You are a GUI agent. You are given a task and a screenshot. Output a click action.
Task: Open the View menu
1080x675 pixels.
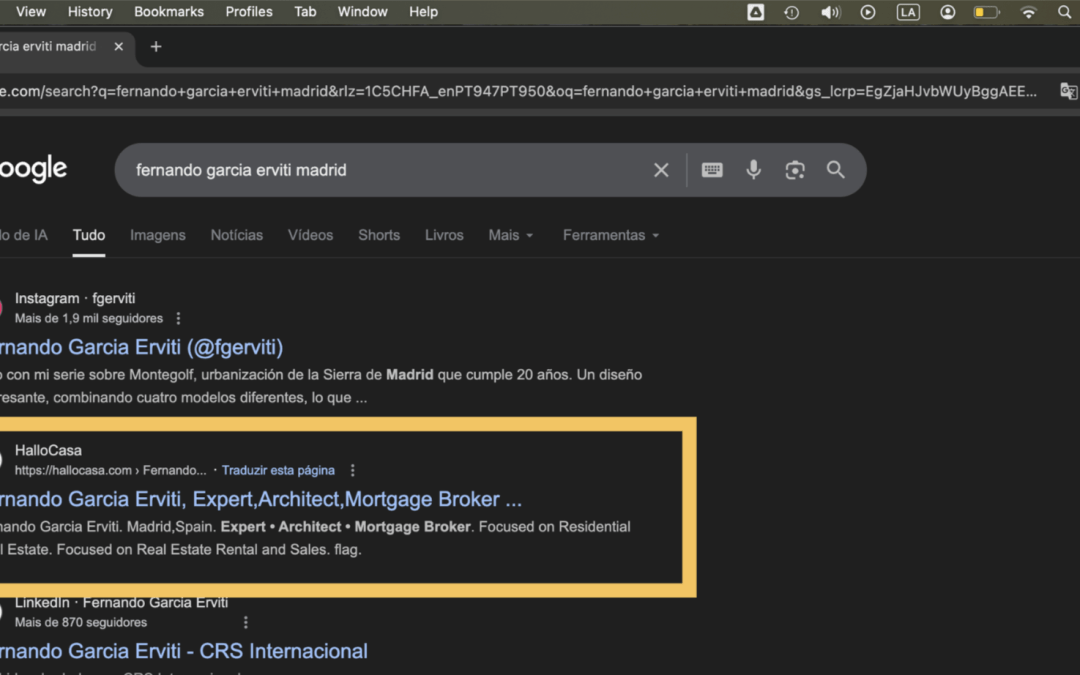click(x=31, y=12)
